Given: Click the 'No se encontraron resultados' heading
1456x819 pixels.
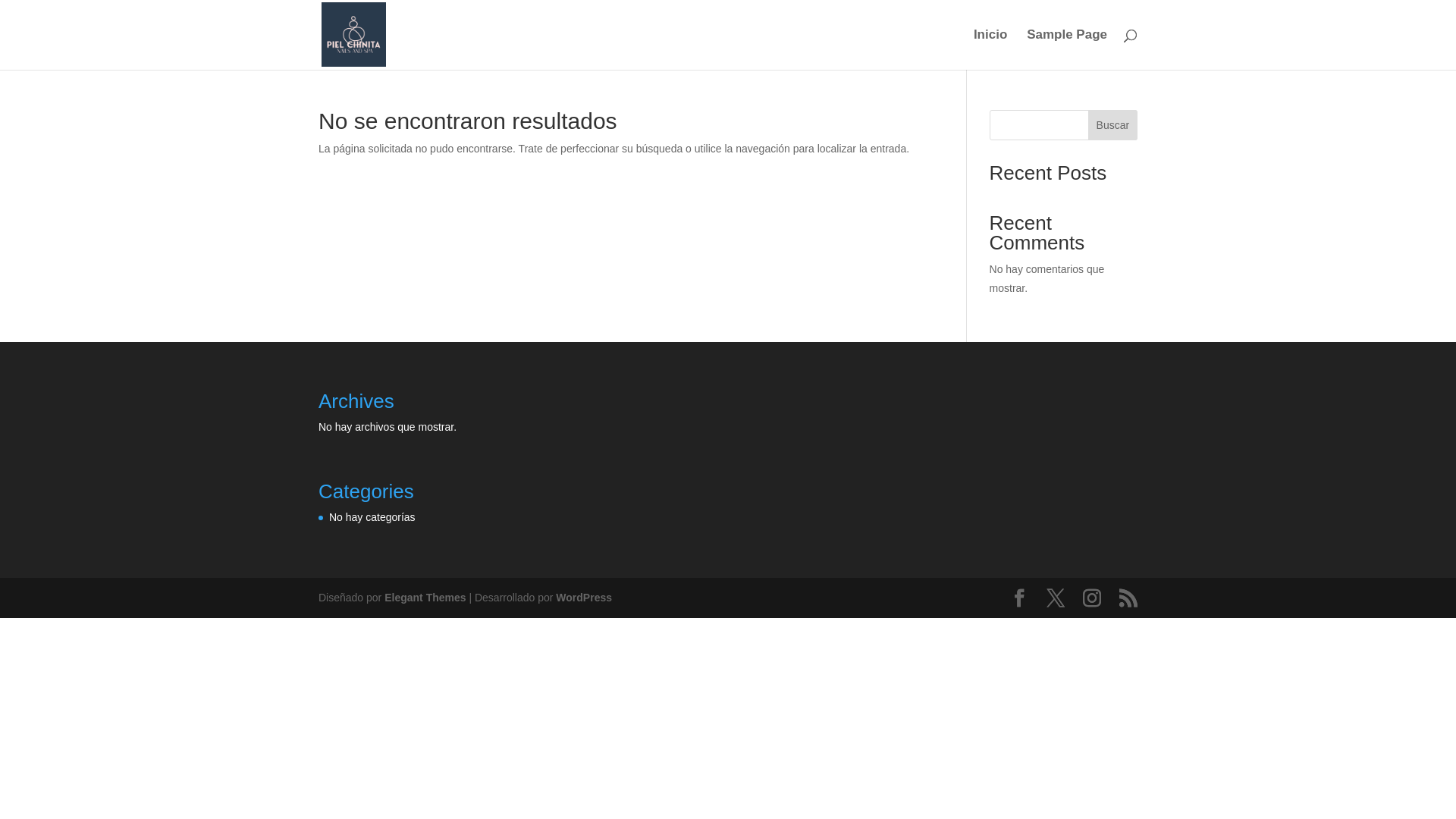Looking at the screenshot, I should coord(467,121).
